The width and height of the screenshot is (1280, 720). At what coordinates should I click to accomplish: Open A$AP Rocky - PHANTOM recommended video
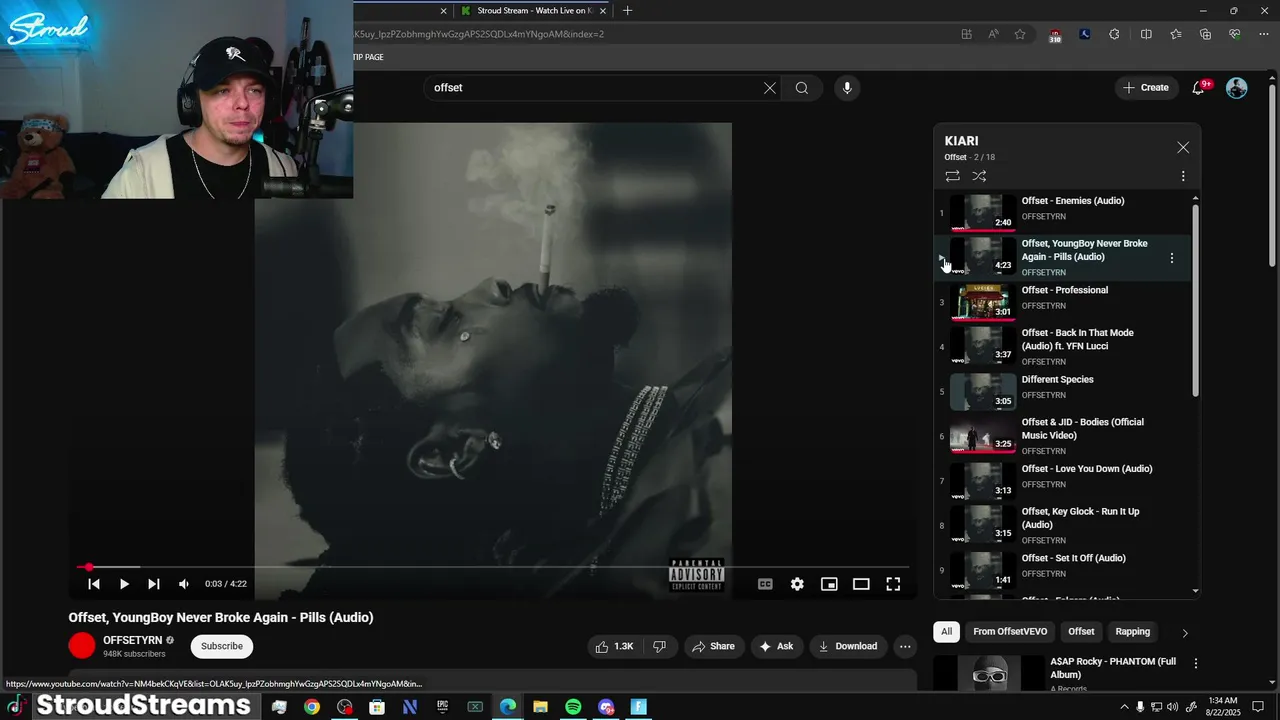pyautogui.click(x=1112, y=668)
